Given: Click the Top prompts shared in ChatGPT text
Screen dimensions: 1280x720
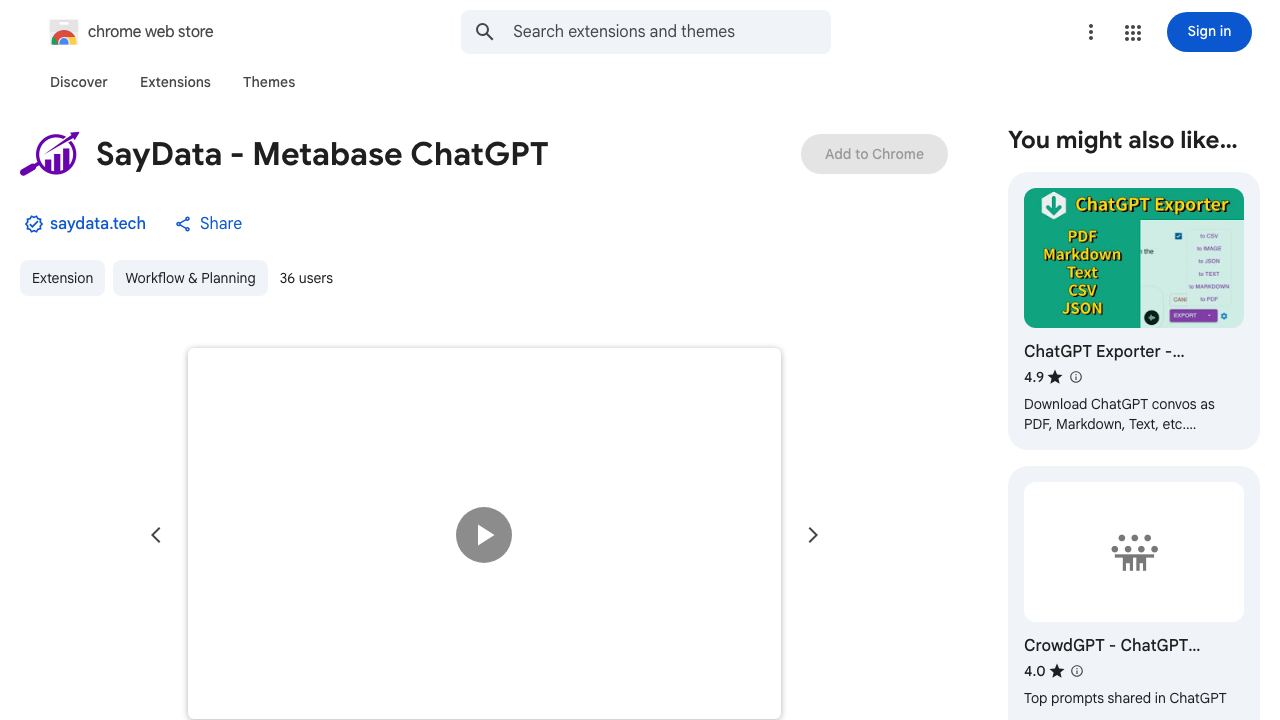Looking at the screenshot, I should tap(1125, 698).
